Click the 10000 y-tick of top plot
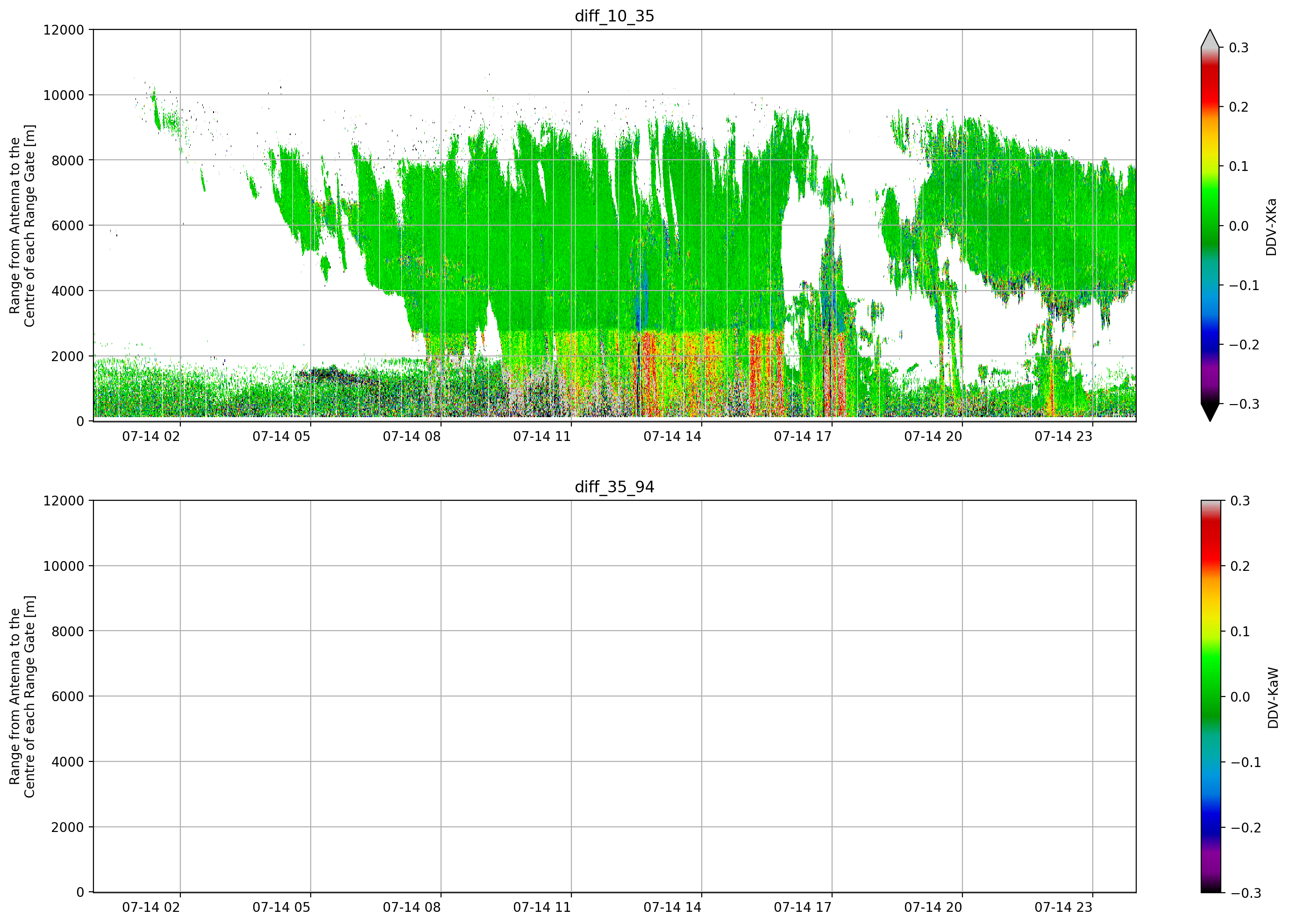This screenshot has height=924, width=1289. 64,95
